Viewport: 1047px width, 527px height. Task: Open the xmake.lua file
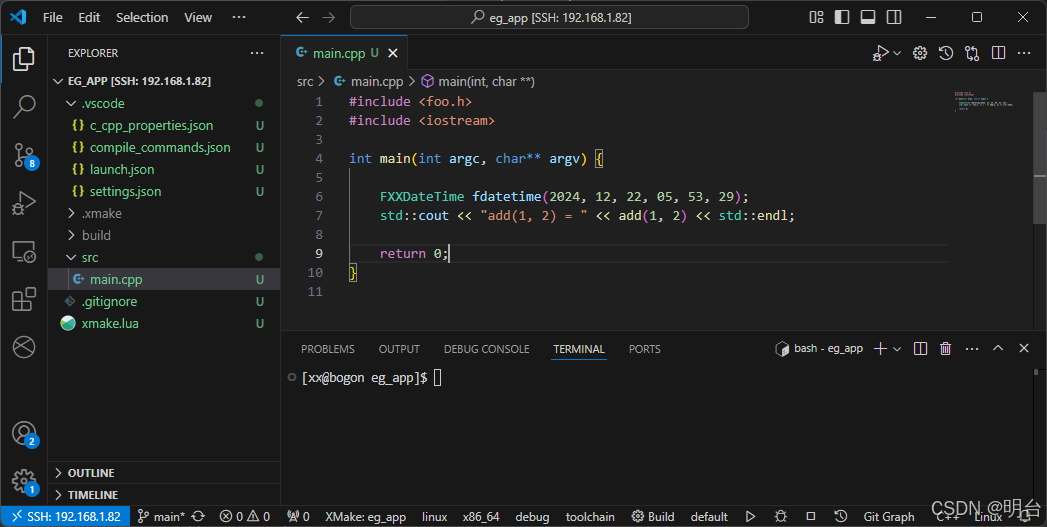coord(164,323)
